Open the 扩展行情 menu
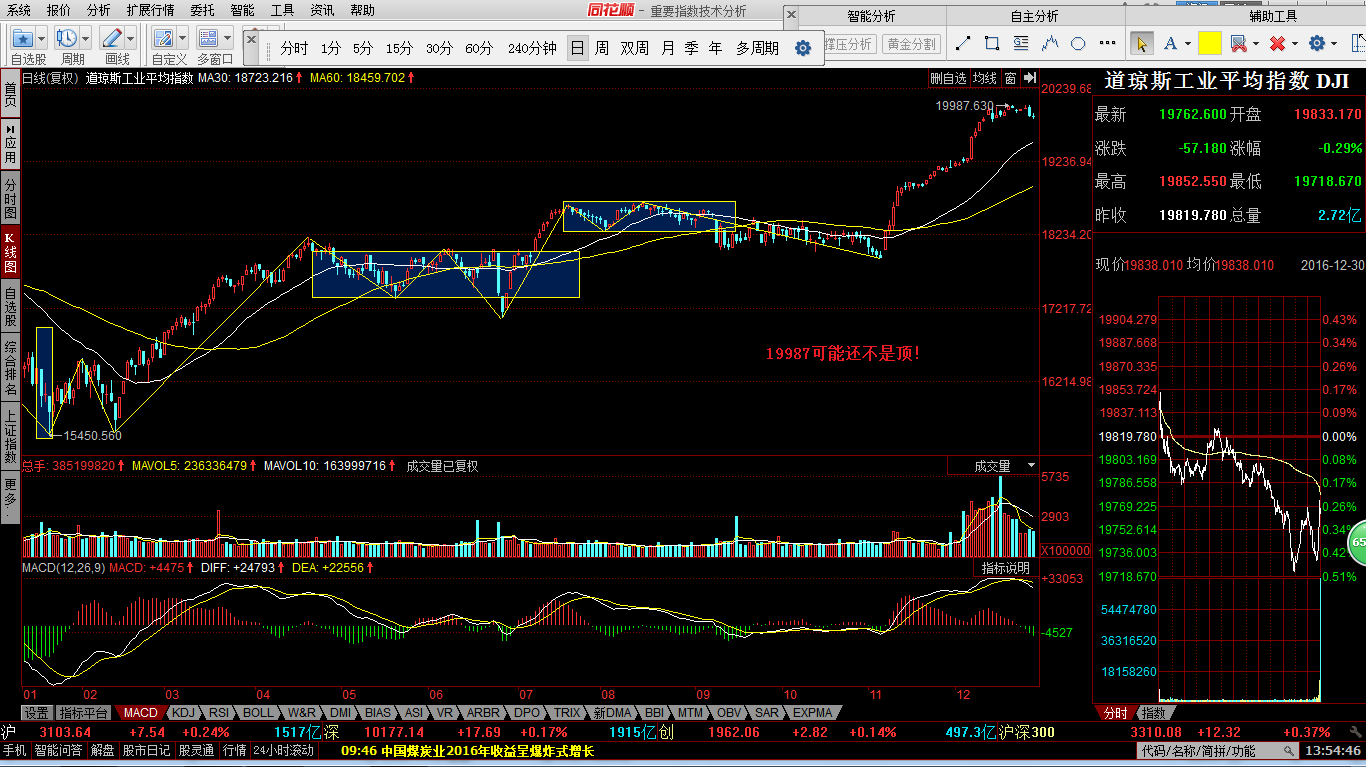This screenshot has width=1366, height=767. click(x=150, y=10)
